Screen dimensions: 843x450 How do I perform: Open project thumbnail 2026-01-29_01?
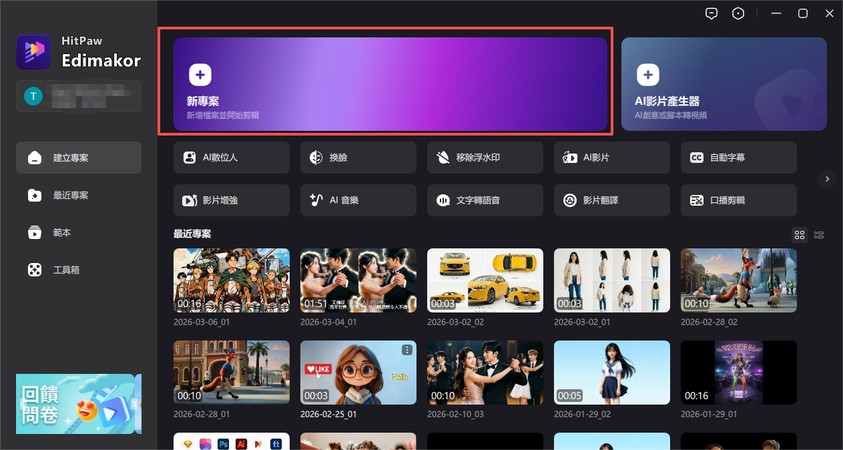pyautogui.click(x=739, y=372)
